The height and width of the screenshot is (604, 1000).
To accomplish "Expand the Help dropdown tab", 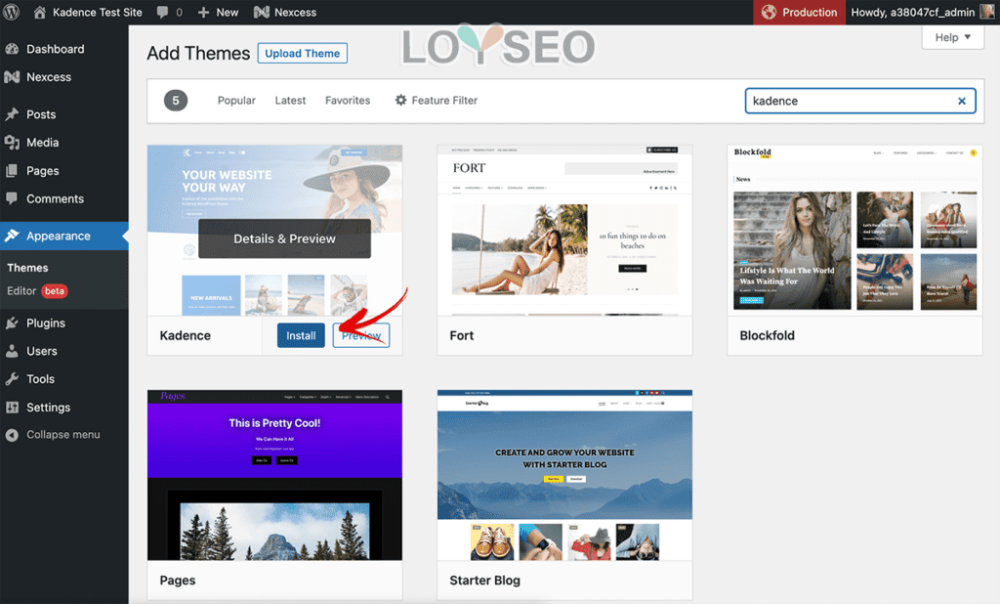I will 952,38.
